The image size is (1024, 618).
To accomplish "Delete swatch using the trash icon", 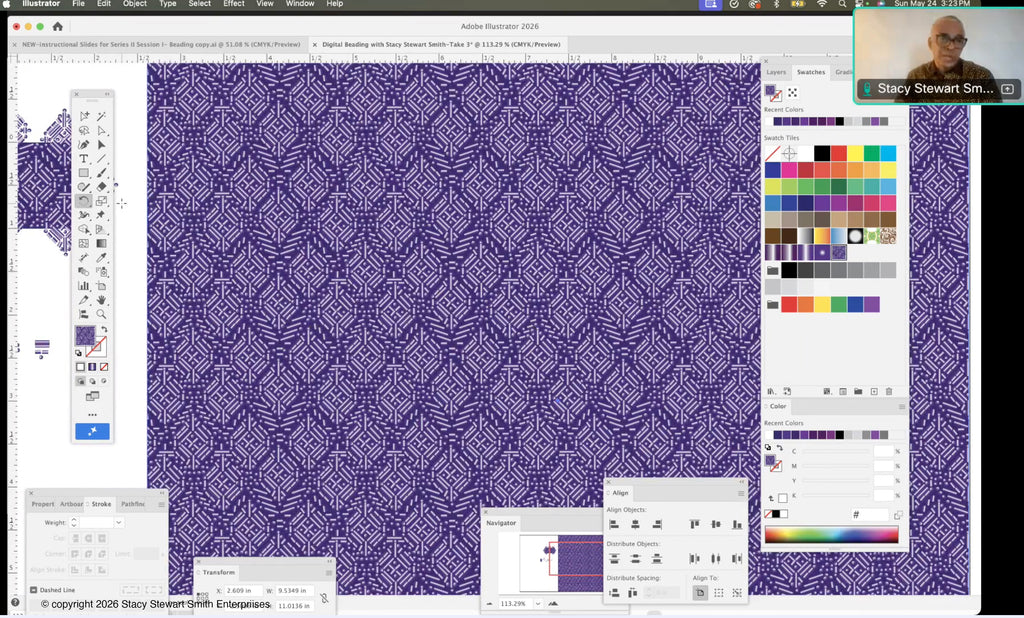I will point(889,391).
